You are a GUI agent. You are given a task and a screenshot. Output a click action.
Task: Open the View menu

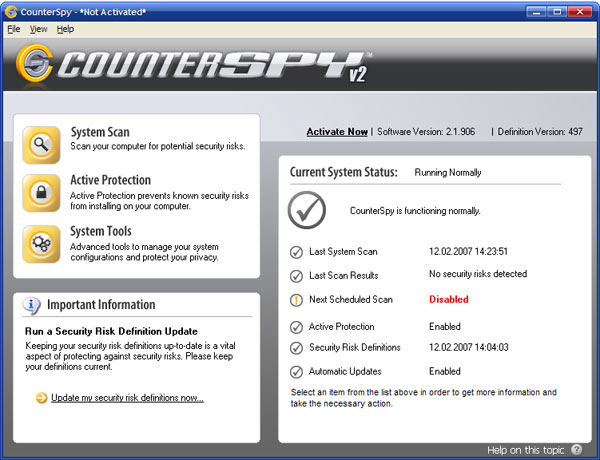click(39, 29)
